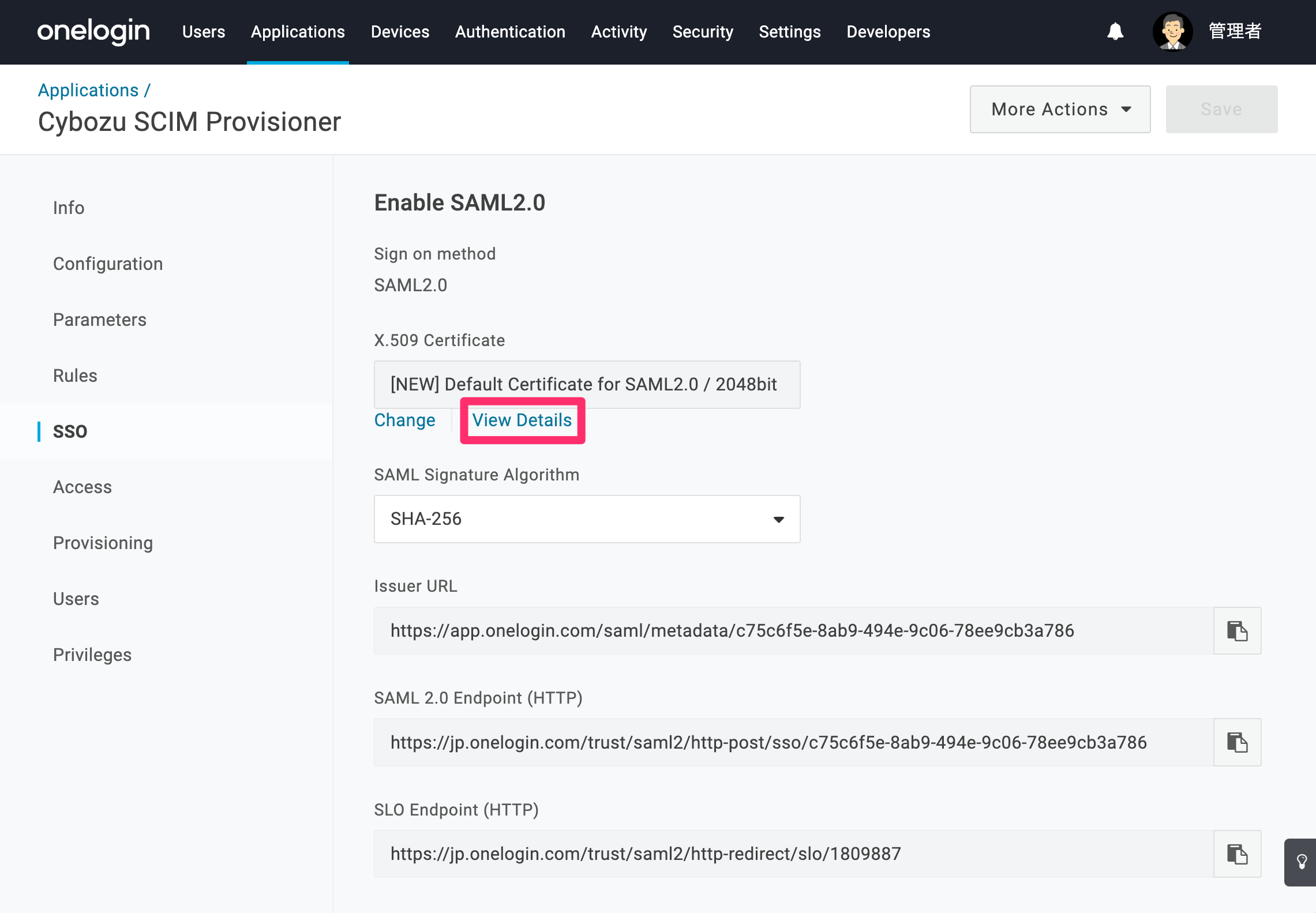Image resolution: width=1316 pixels, height=913 pixels.
Task: Copy the SAML 2.0 Endpoint URL
Action: tap(1237, 742)
